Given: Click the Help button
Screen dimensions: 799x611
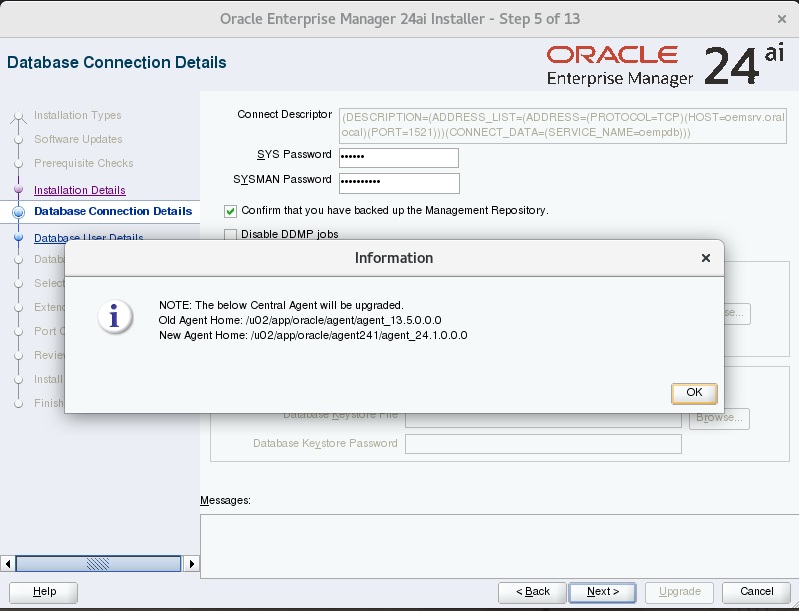Looking at the screenshot, I should coord(44,592).
